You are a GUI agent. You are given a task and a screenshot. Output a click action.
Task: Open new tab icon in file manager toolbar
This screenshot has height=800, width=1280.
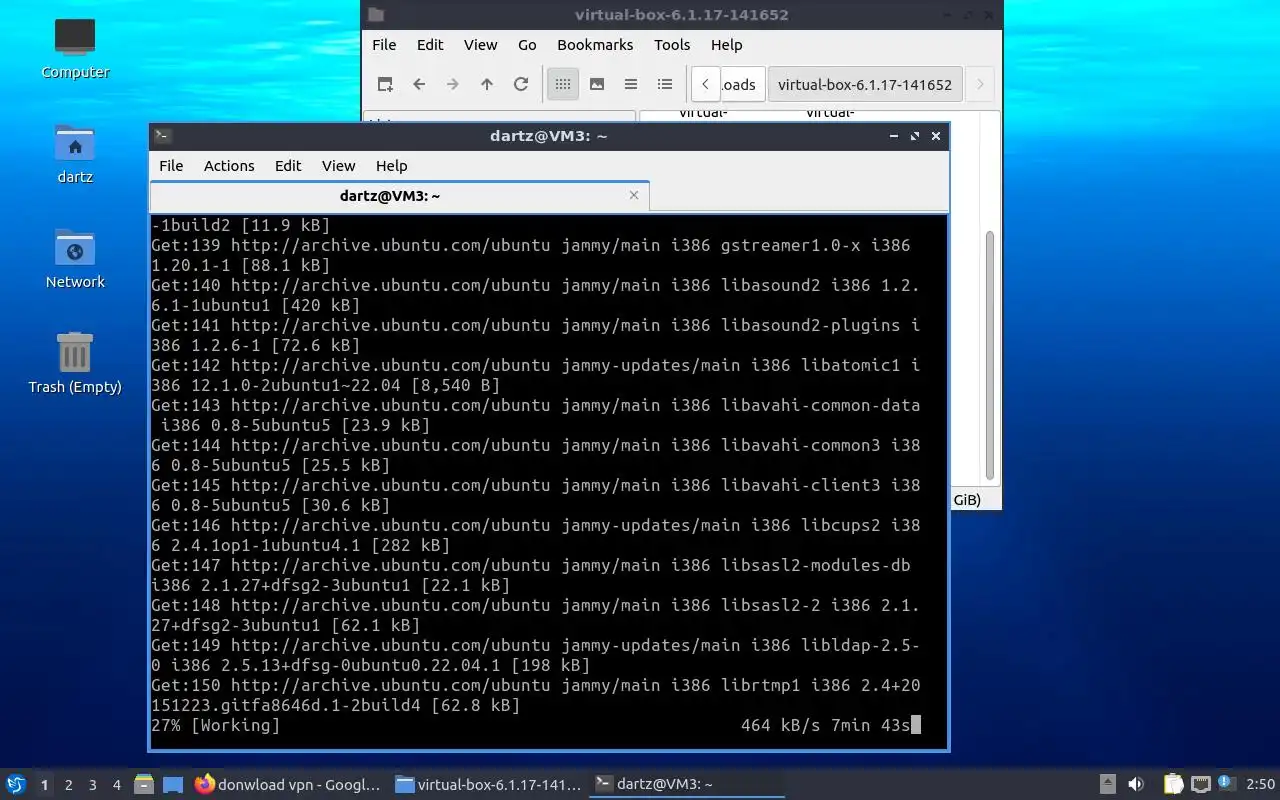[385, 84]
